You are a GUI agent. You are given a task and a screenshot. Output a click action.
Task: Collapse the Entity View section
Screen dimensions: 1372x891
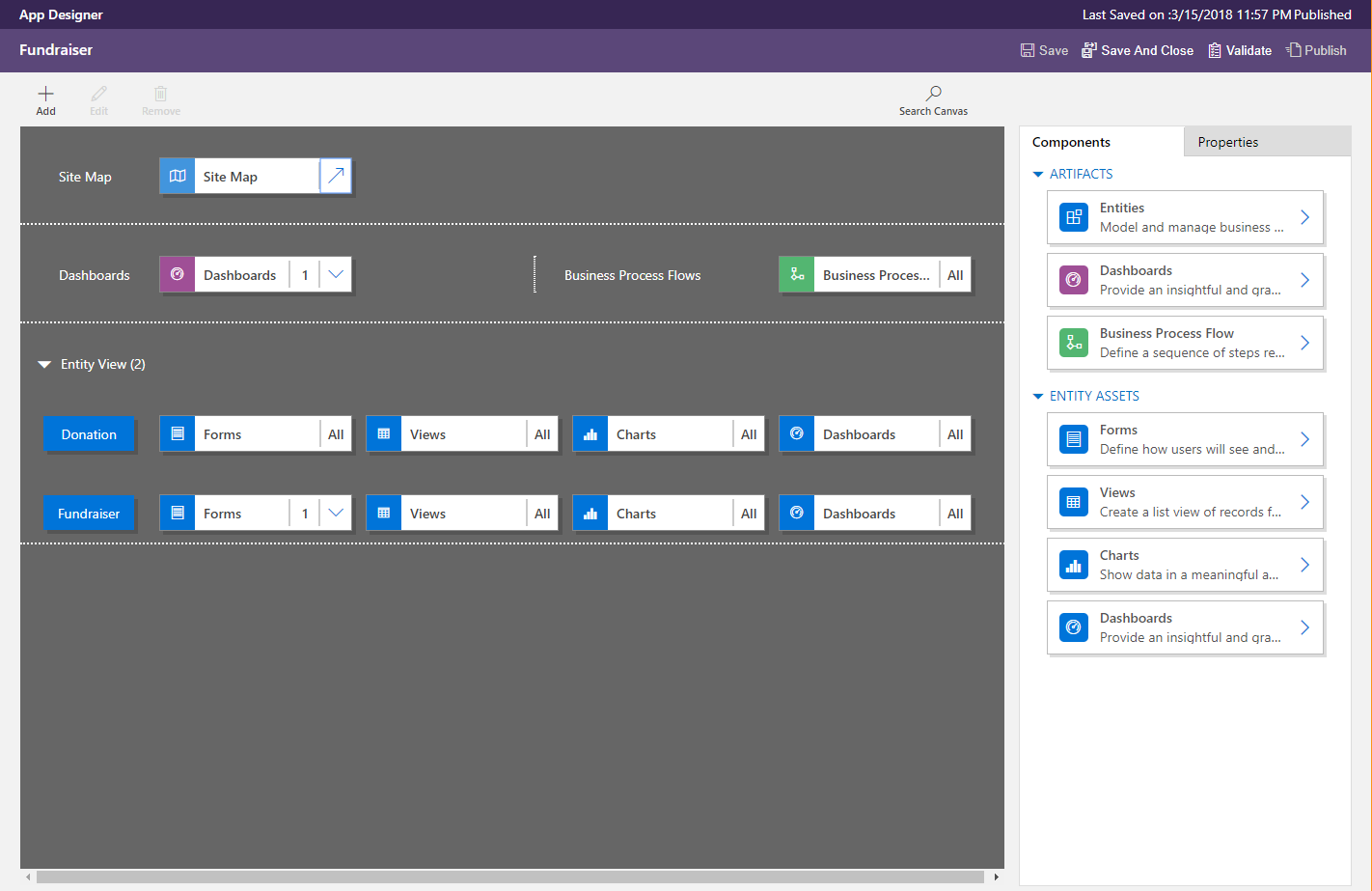click(44, 365)
